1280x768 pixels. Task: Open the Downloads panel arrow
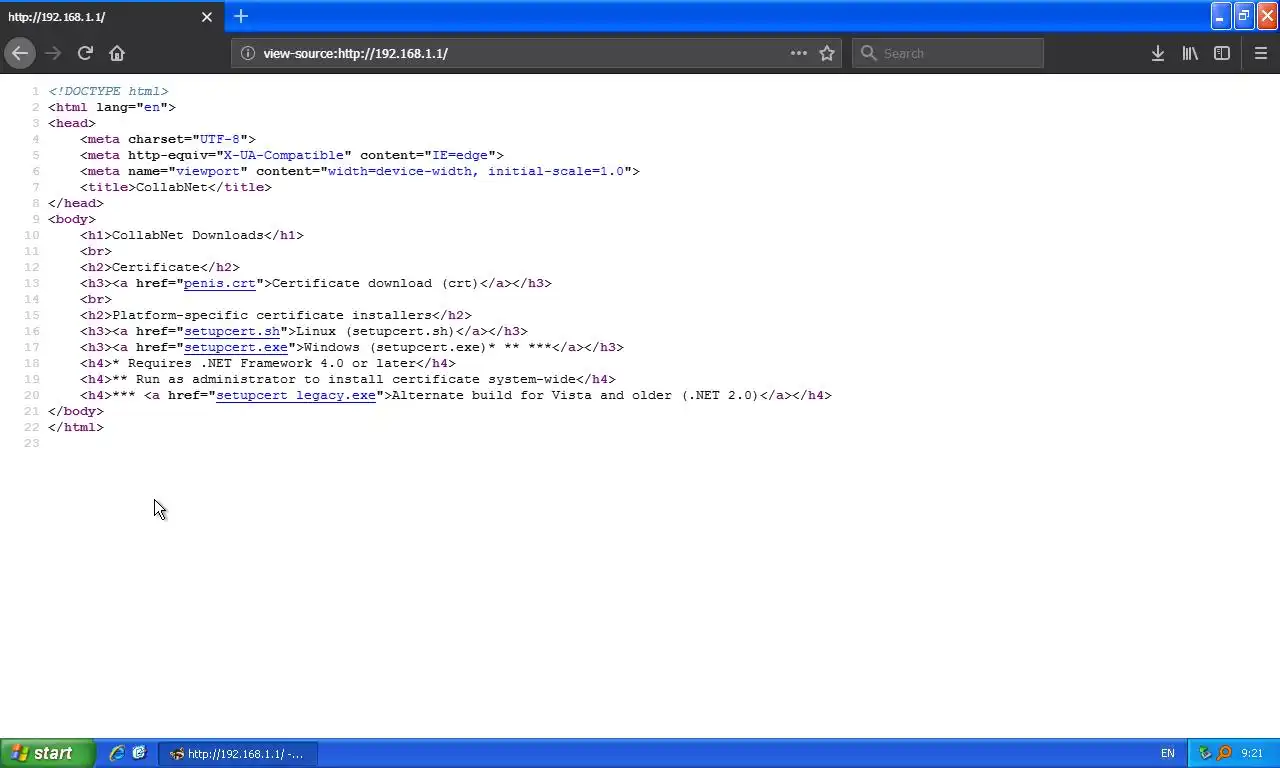click(x=1158, y=53)
